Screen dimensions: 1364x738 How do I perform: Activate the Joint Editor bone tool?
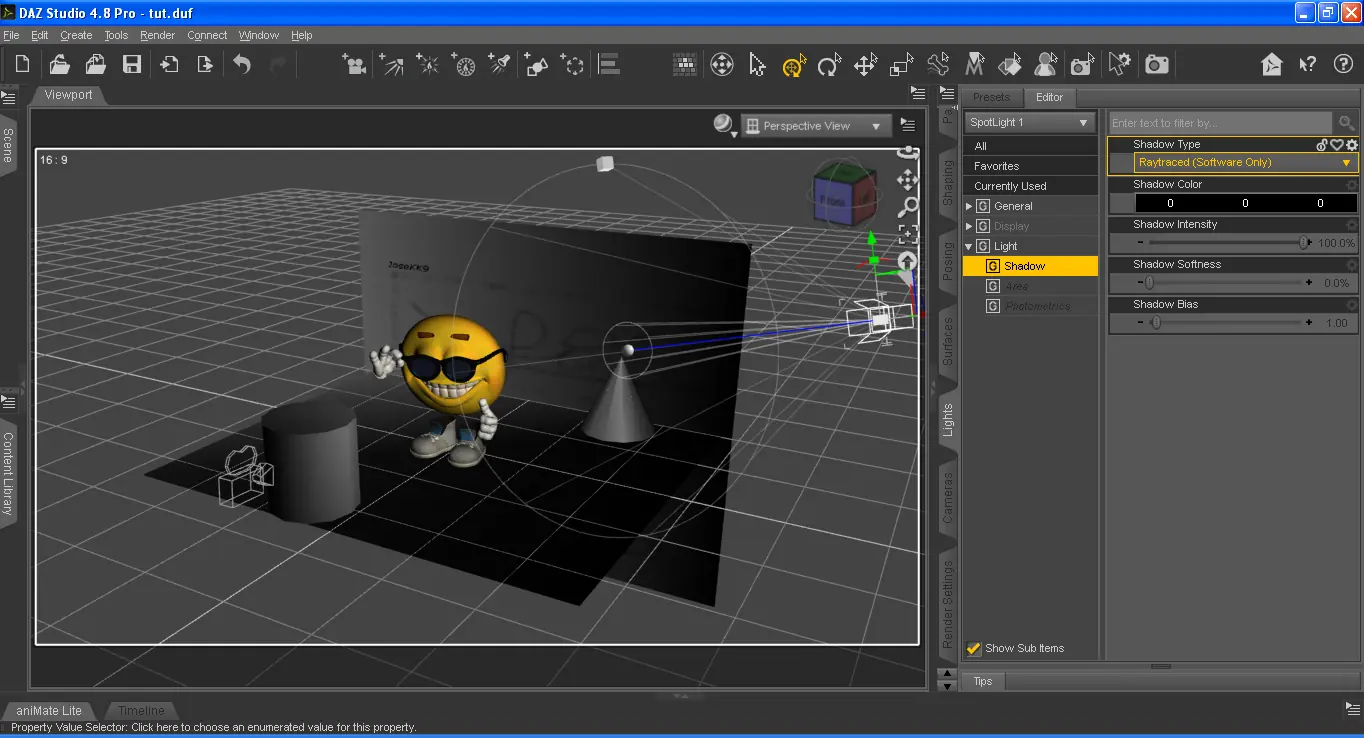tap(937, 65)
